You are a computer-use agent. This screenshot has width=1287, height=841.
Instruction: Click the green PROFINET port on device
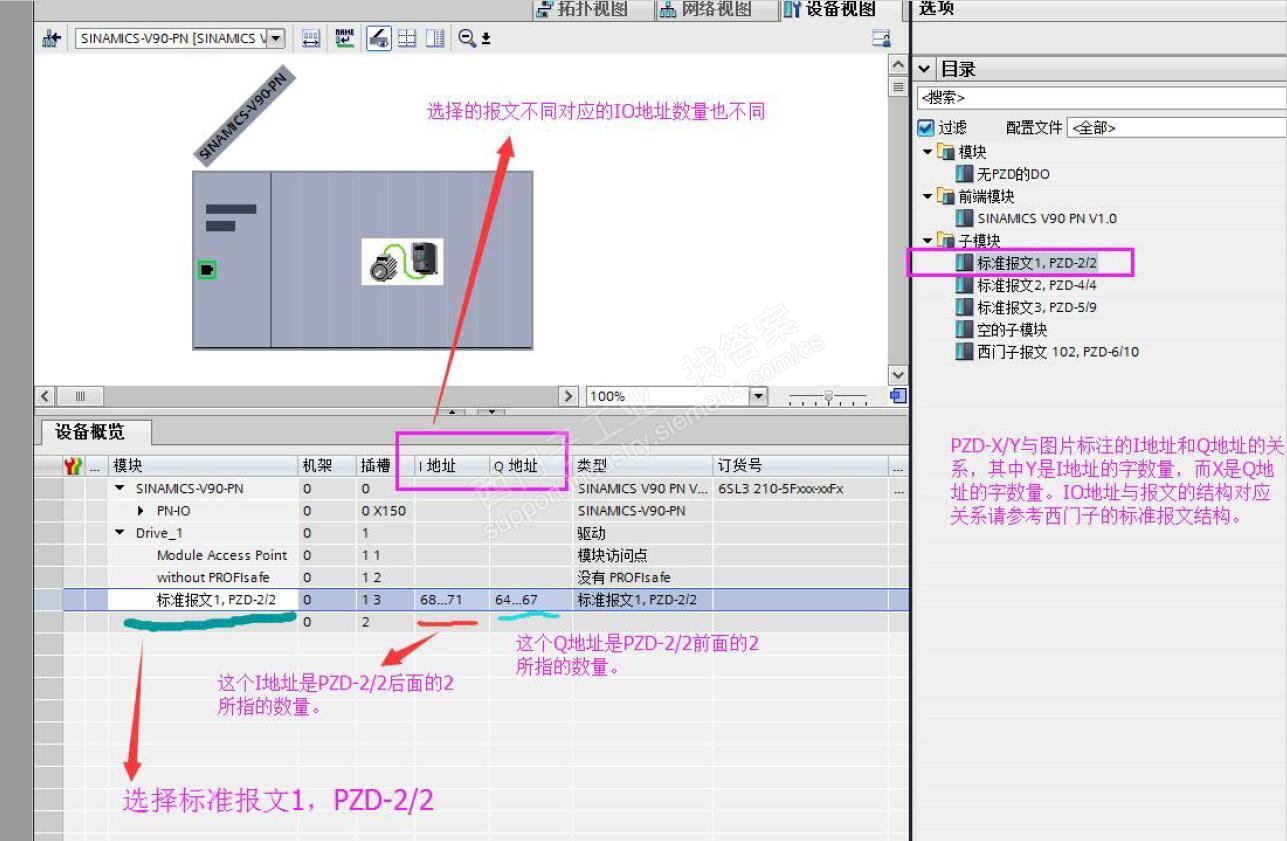pyautogui.click(x=207, y=270)
